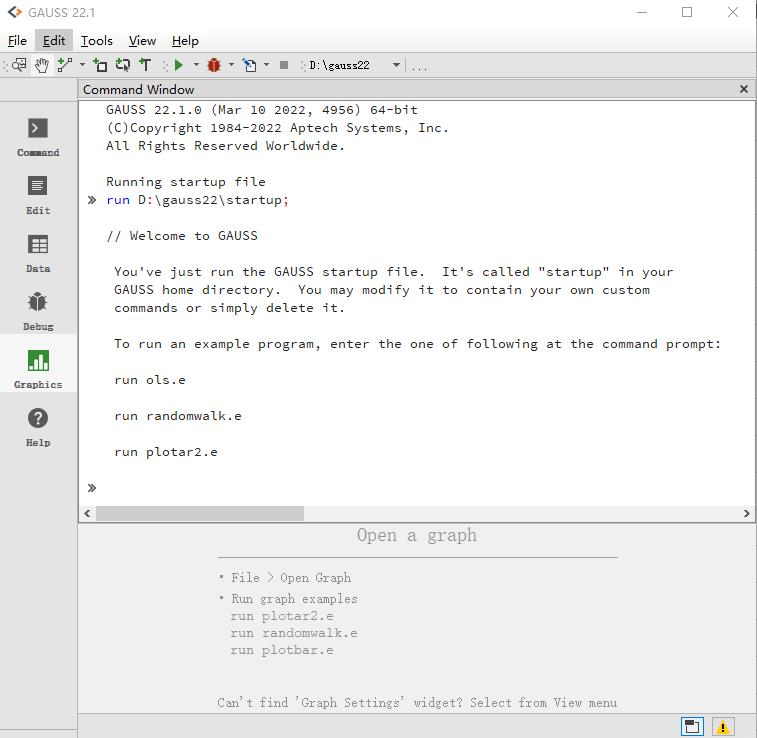Click the red Debug bug icon
757x738 pixels.
pyautogui.click(x=214, y=65)
